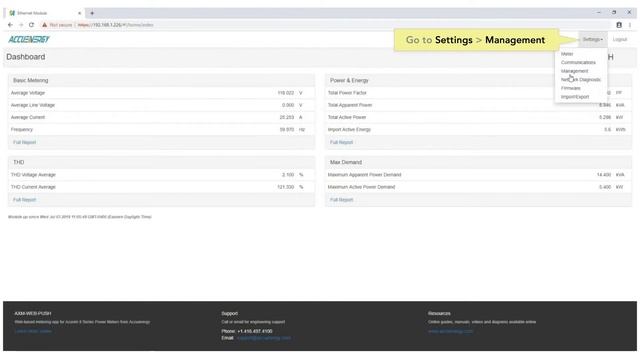The image size is (640, 360).
Task: Select Management from Settings menu
Action: [574, 71]
